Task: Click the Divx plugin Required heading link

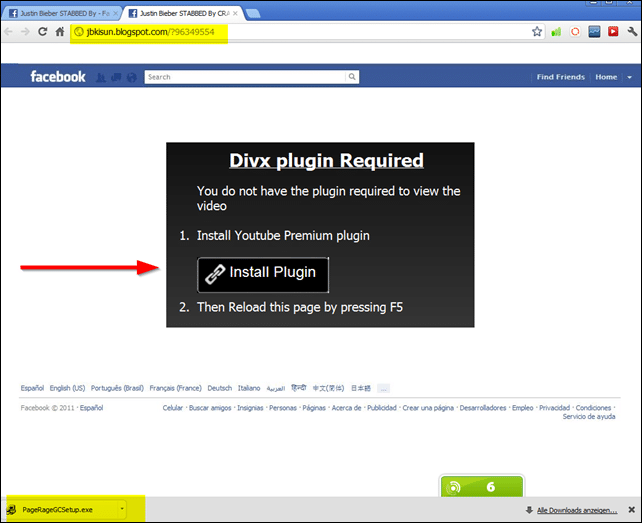Action: pos(326,161)
